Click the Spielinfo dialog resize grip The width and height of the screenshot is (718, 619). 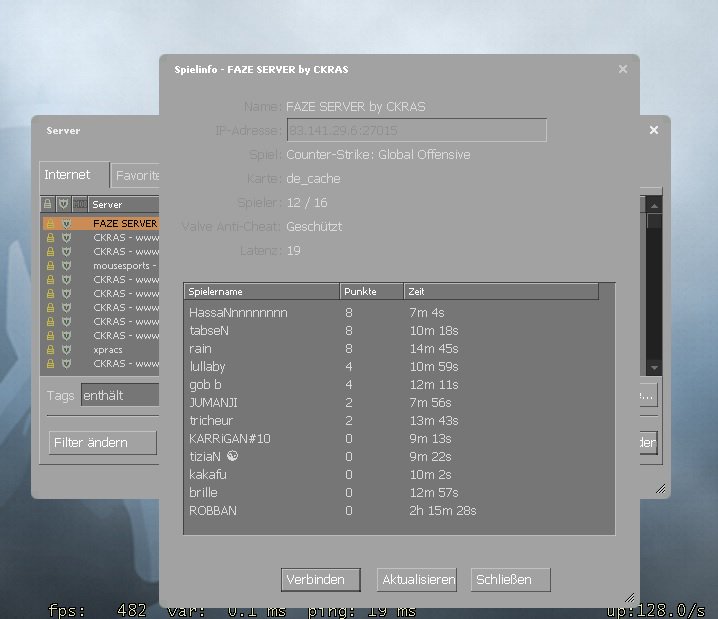[629, 598]
